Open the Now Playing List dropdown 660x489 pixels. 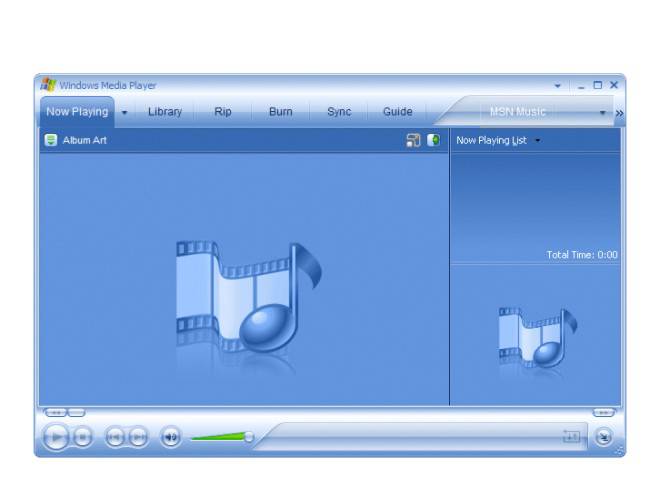coord(537,141)
